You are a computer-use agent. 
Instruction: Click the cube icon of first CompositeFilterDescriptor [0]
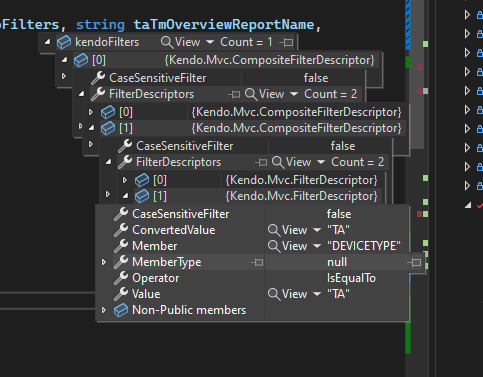pyautogui.click(x=81, y=60)
